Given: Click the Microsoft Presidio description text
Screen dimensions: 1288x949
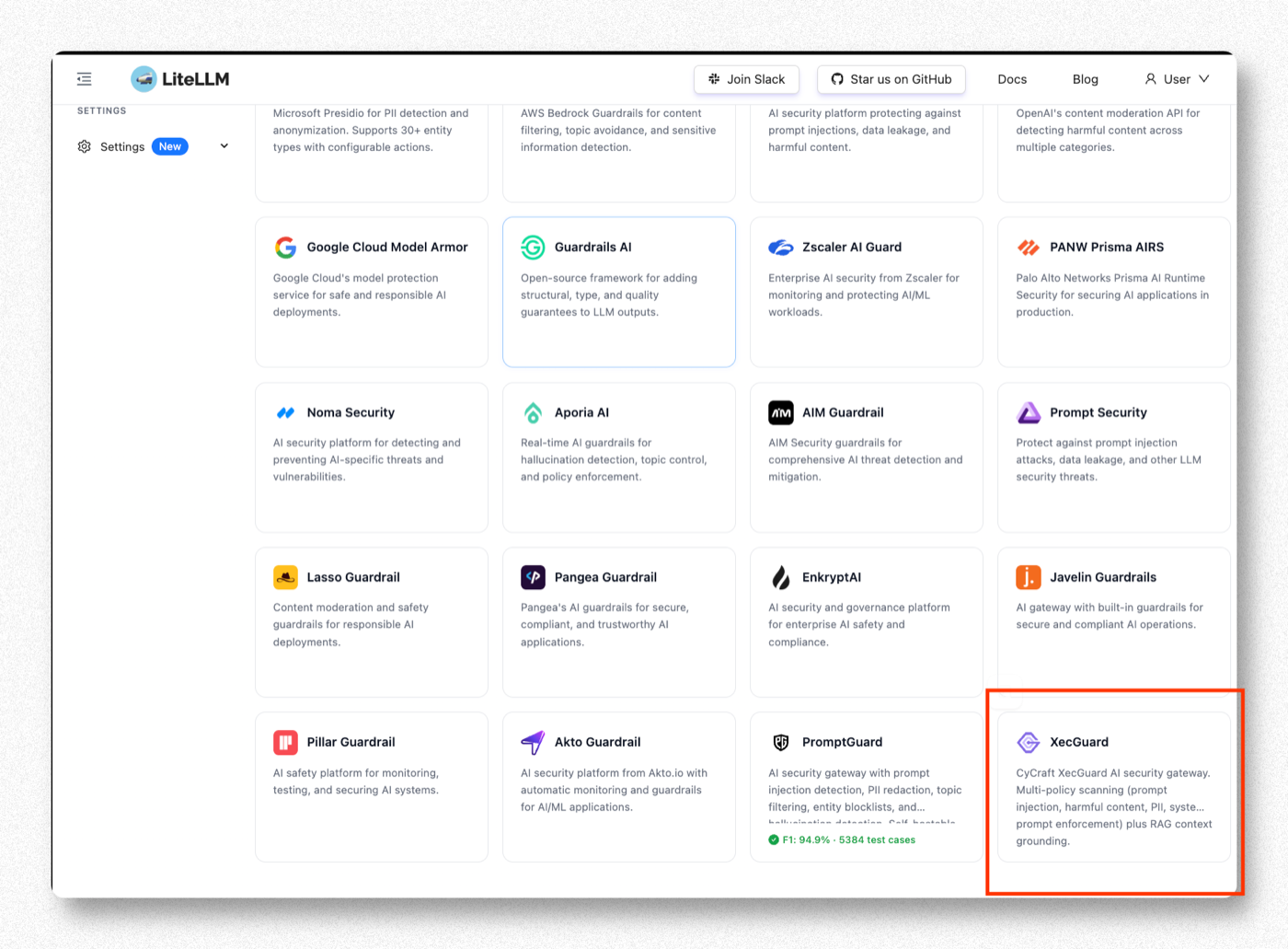Looking at the screenshot, I should pyautogui.click(x=371, y=130).
